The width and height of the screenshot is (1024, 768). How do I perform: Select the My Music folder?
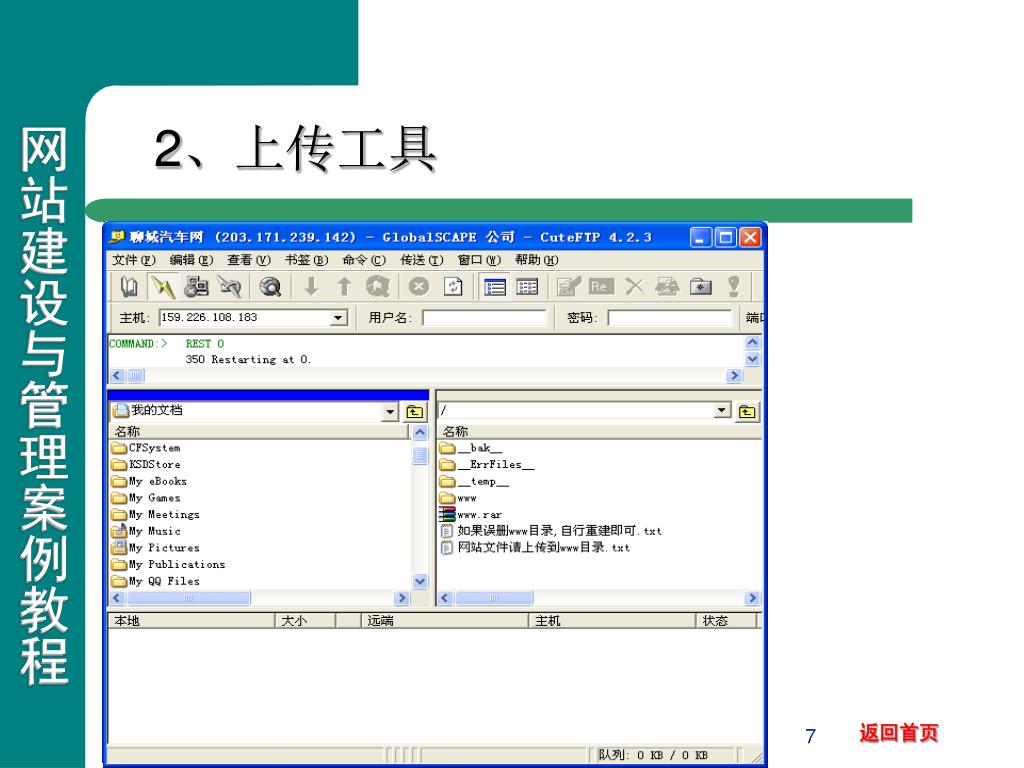pos(146,531)
